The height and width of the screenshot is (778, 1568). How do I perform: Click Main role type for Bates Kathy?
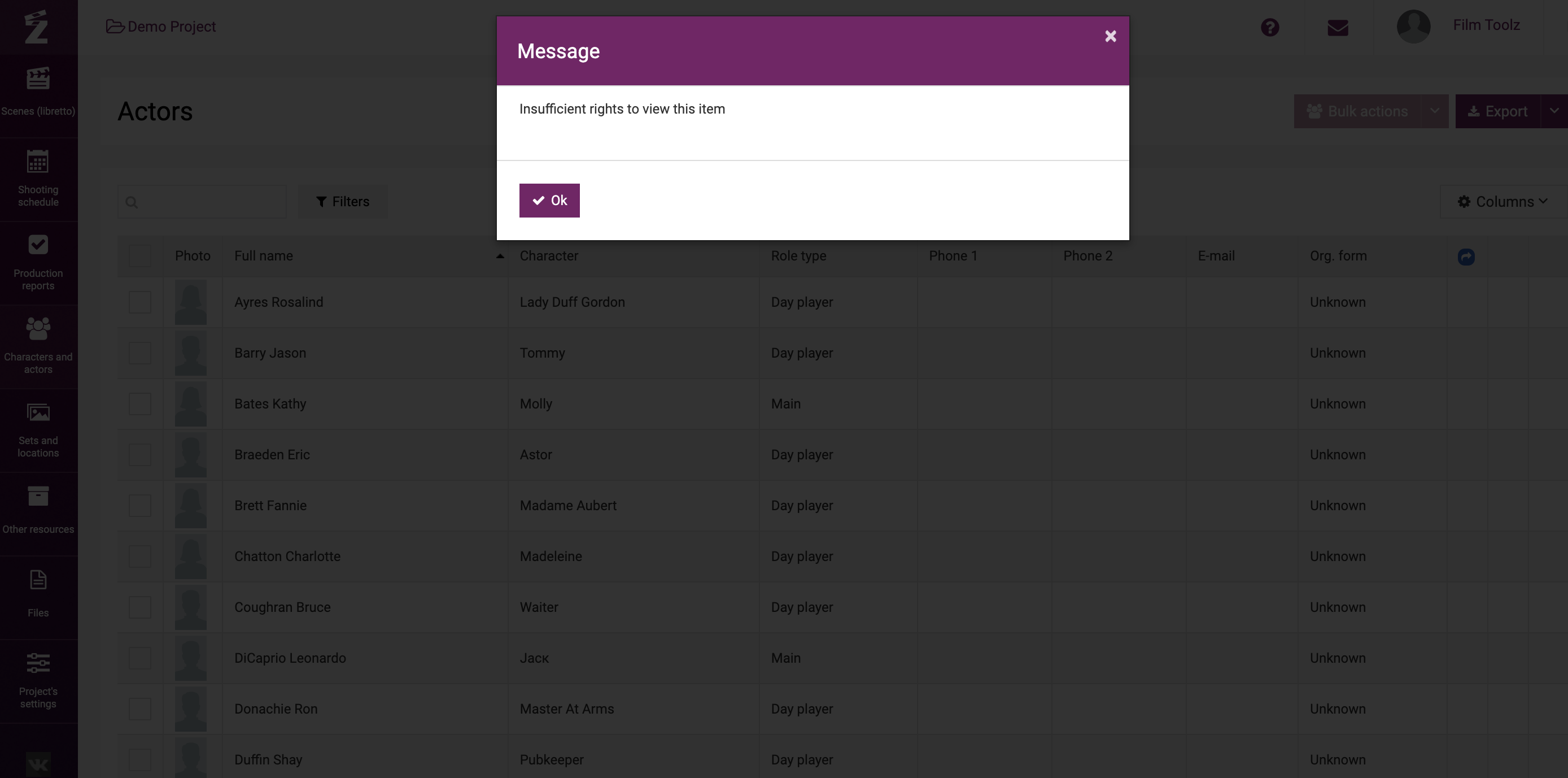tap(785, 404)
